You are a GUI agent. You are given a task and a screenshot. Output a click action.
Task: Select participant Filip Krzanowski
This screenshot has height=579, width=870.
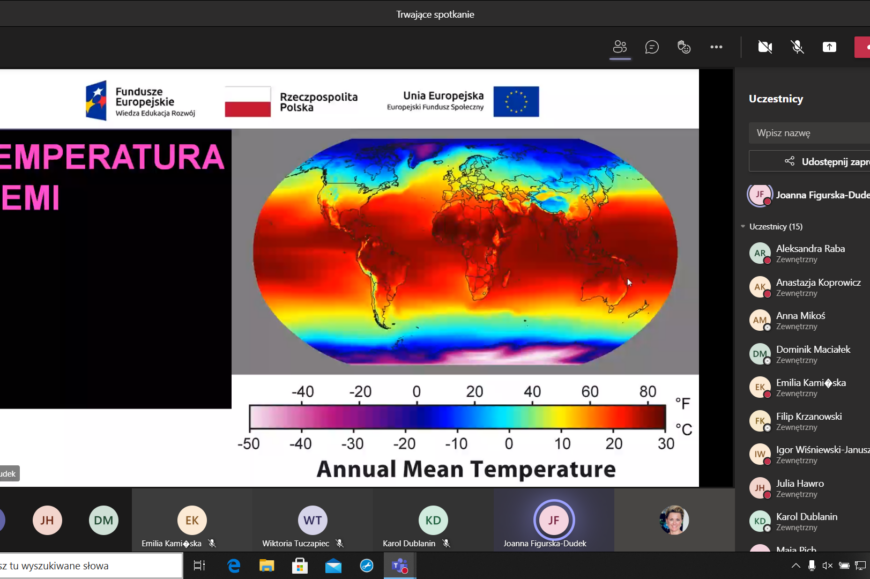point(808,421)
